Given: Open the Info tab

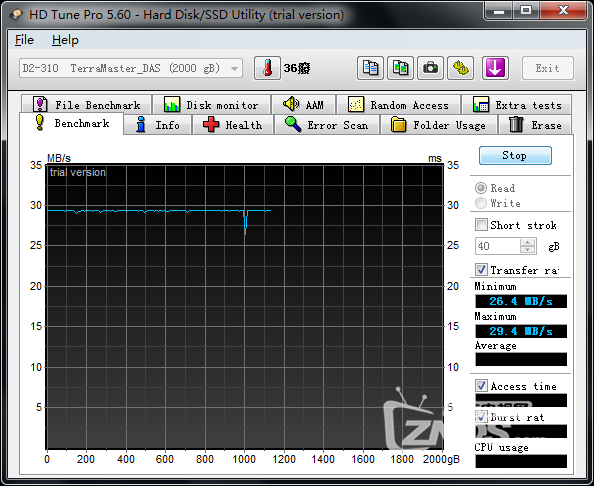Looking at the screenshot, I should click(158, 125).
